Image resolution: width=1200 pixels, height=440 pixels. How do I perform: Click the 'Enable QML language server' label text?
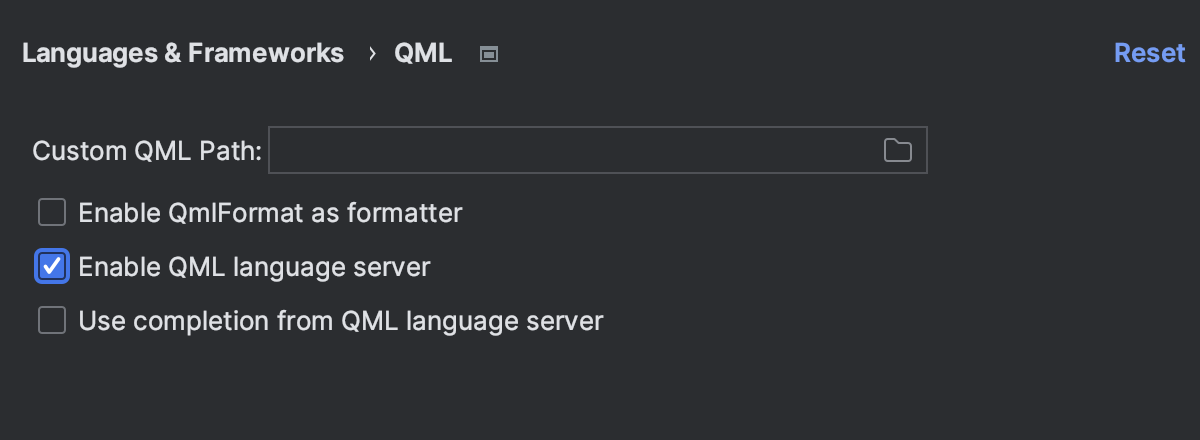[254, 267]
